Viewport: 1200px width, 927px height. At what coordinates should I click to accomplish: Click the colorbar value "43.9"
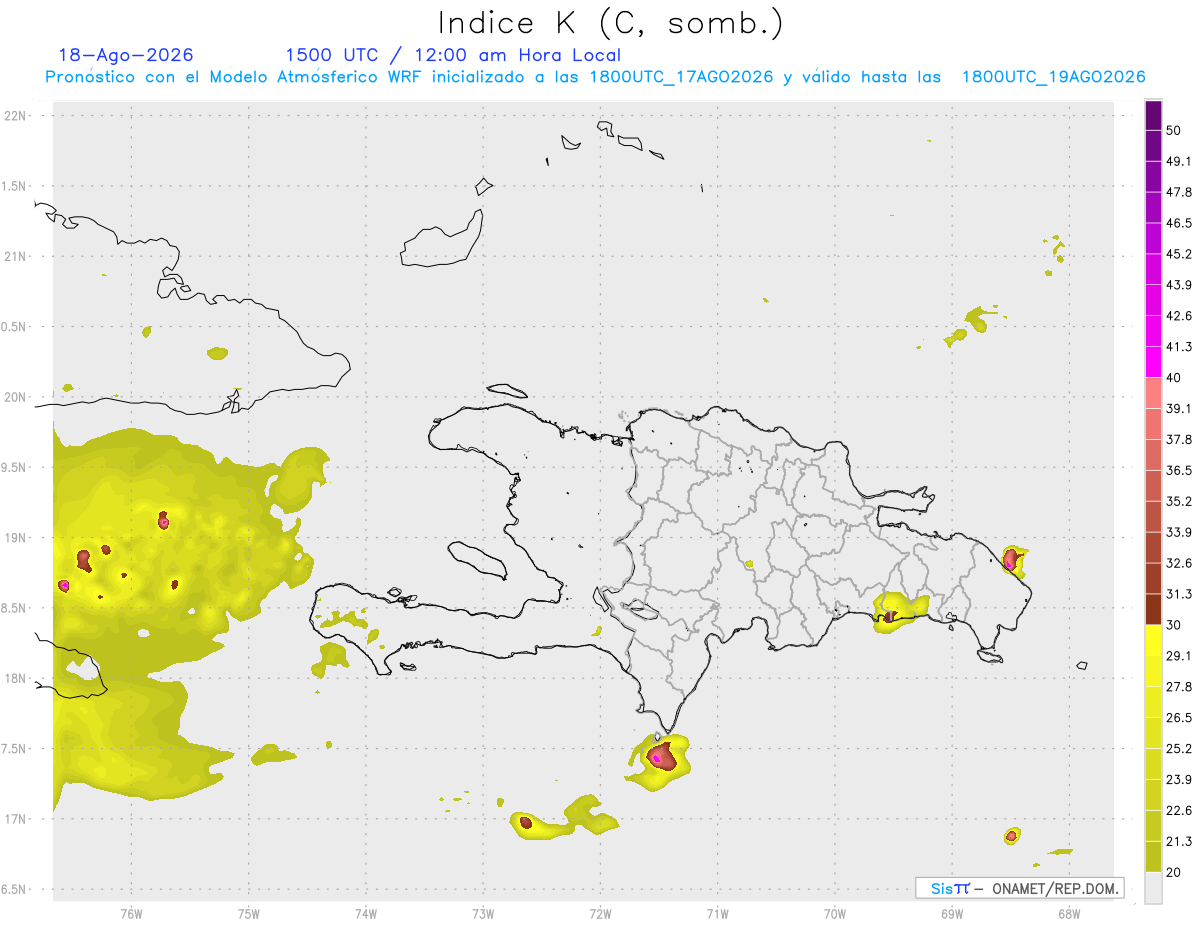point(1179,285)
